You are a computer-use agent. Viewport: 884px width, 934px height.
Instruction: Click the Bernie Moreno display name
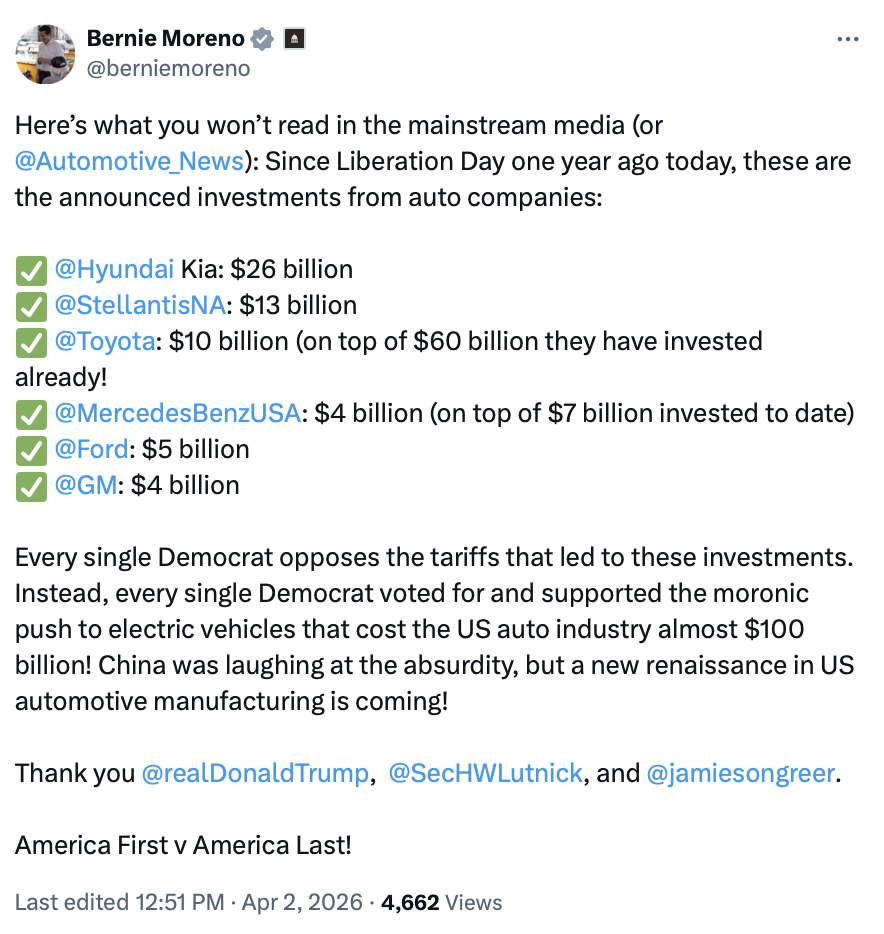[165, 39]
